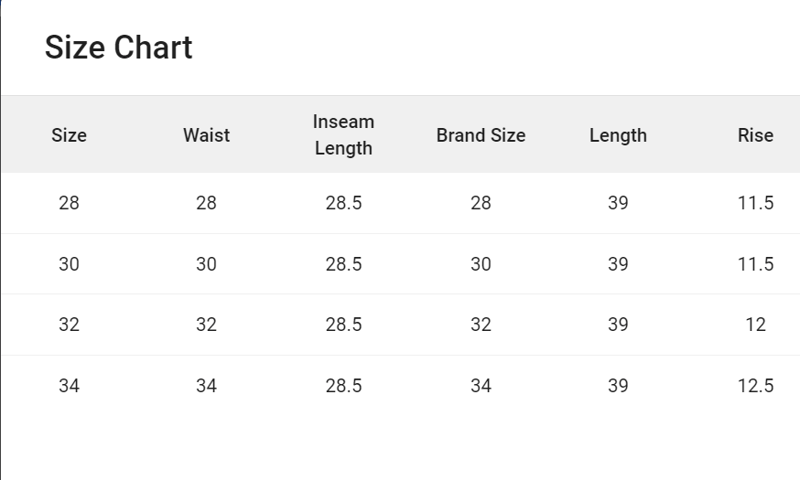Click waist value 28 in the first row

pos(206,203)
